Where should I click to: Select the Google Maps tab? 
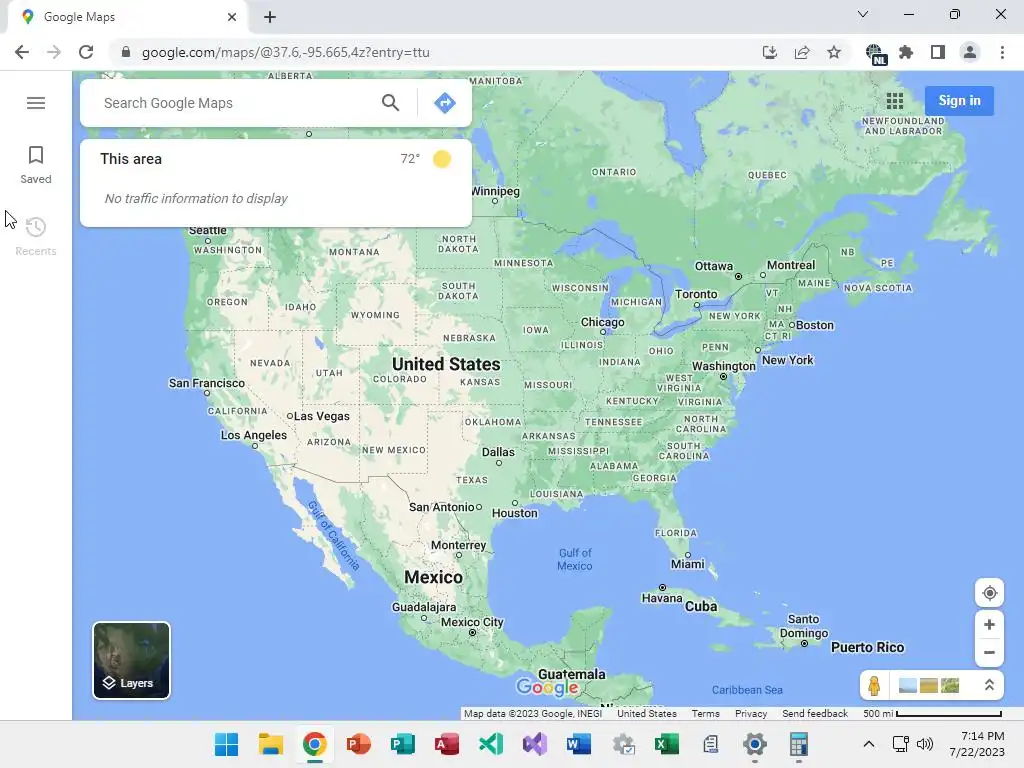pyautogui.click(x=127, y=17)
